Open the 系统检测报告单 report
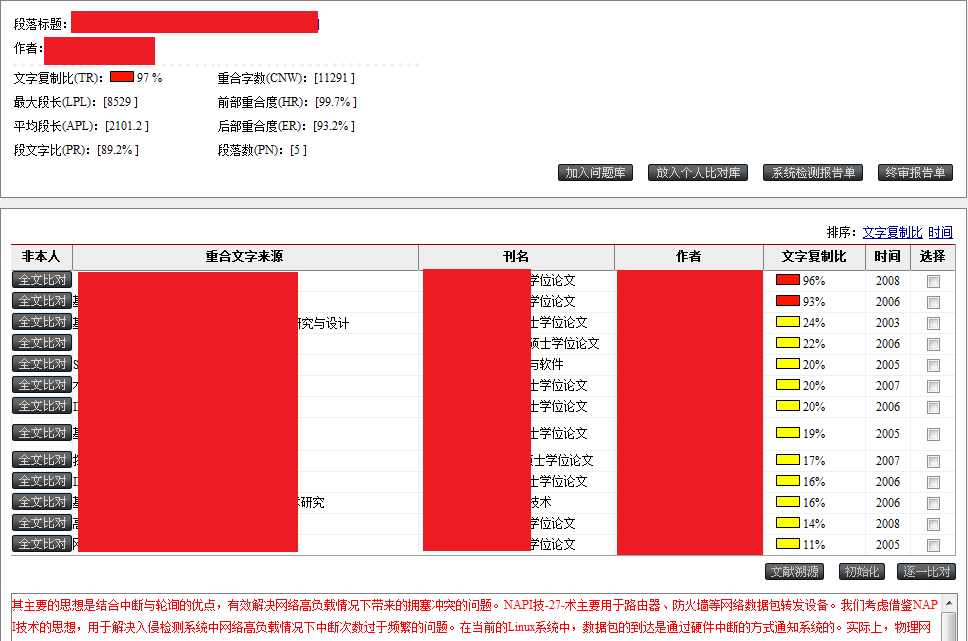968x641 pixels. [812, 173]
